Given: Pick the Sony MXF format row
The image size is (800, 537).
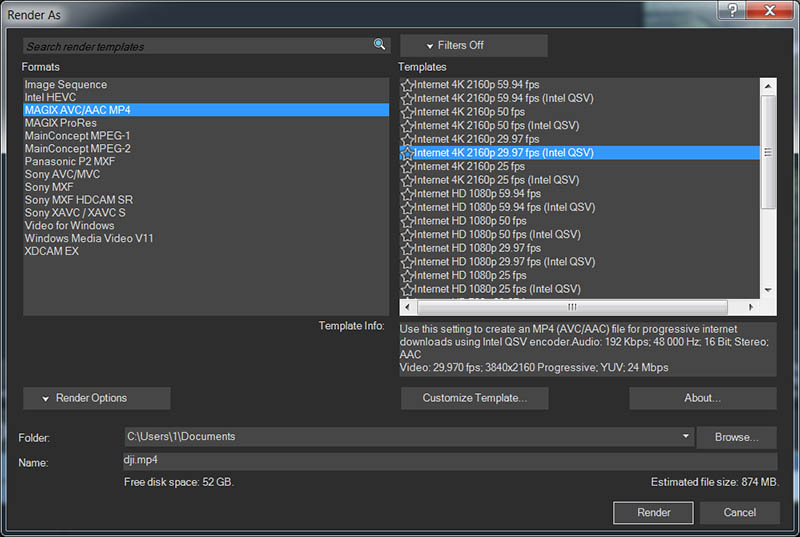Looking at the screenshot, I should 206,187.
